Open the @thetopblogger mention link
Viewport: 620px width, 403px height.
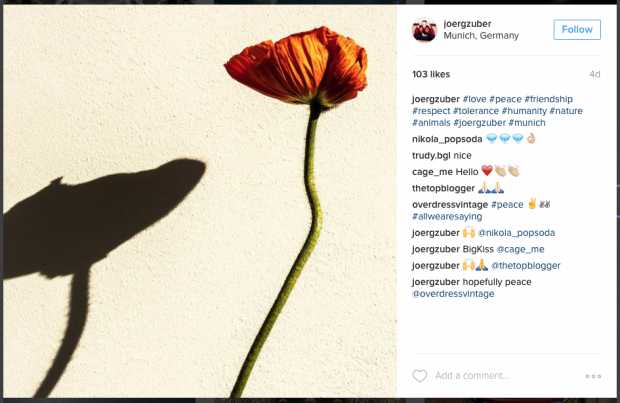pyautogui.click(x=525, y=266)
